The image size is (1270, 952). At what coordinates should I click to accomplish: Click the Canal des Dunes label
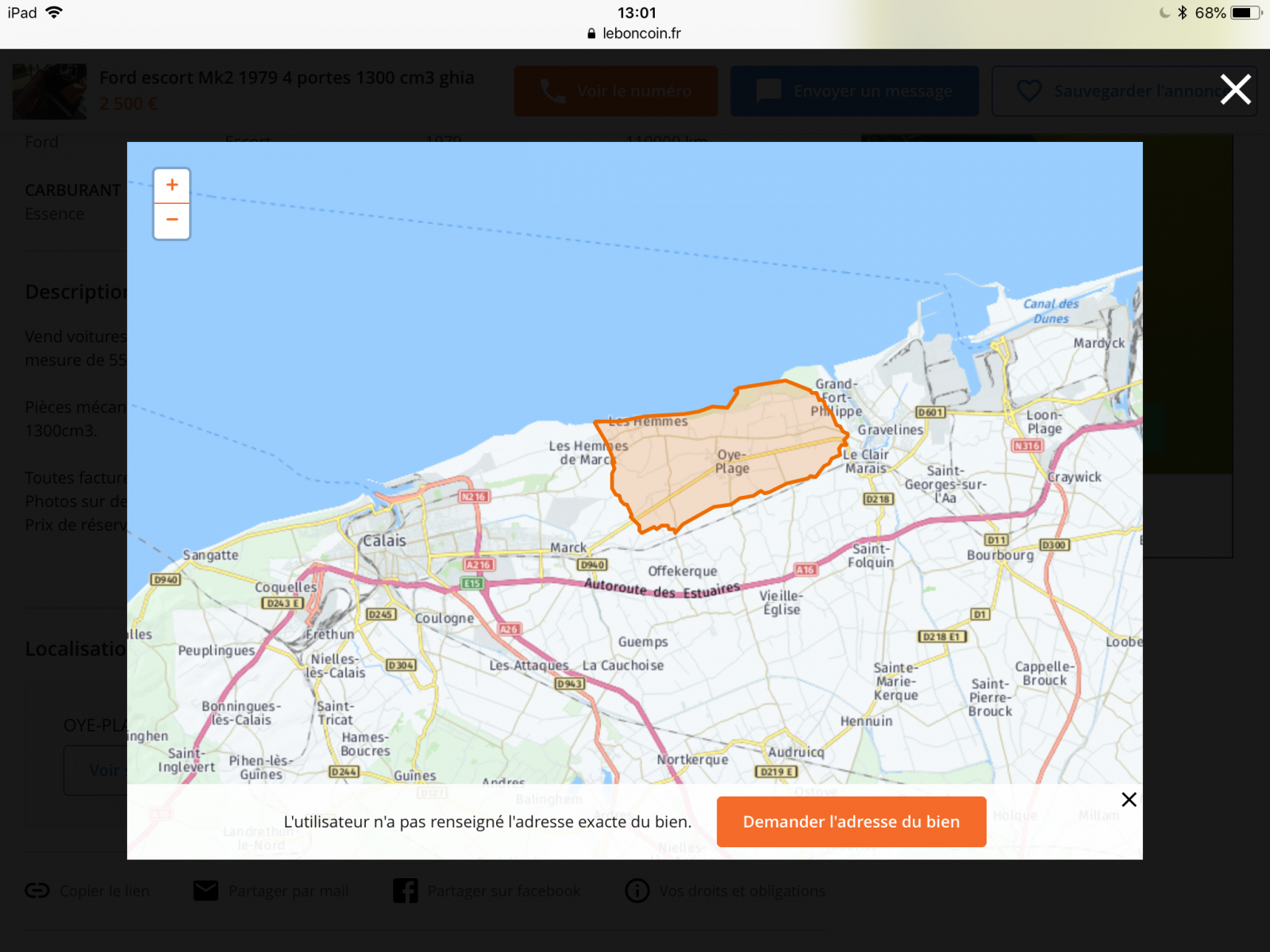pos(1051,311)
